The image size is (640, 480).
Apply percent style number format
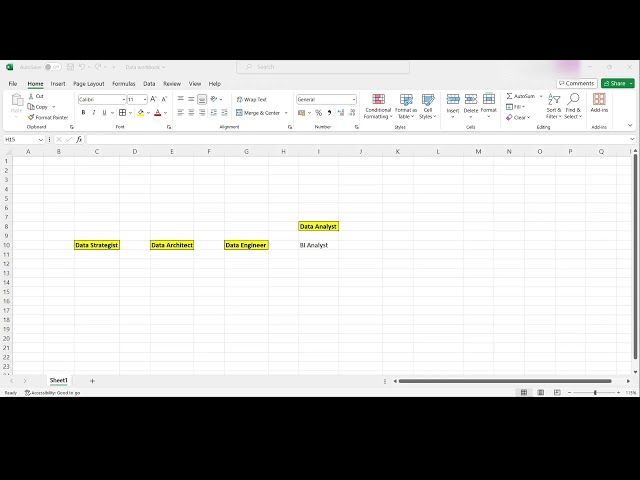click(x=318, y=113)
